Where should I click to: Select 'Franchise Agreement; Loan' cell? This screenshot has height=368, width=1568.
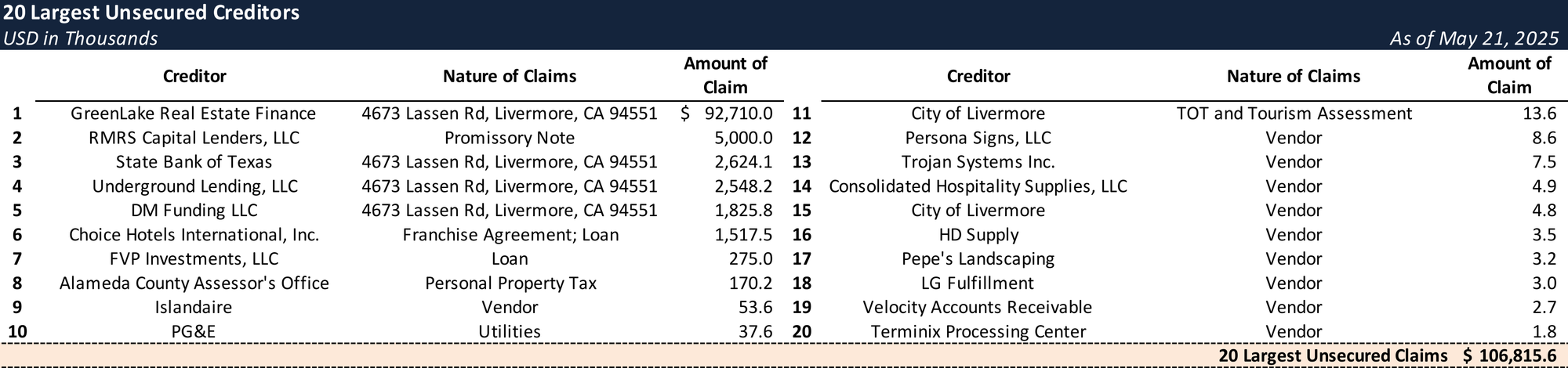510,235
